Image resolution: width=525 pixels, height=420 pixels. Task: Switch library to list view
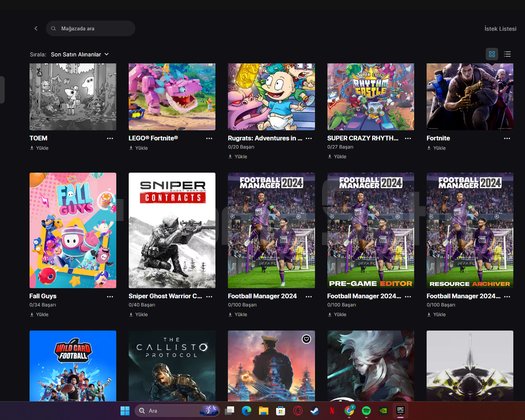(x=508, y=54)
